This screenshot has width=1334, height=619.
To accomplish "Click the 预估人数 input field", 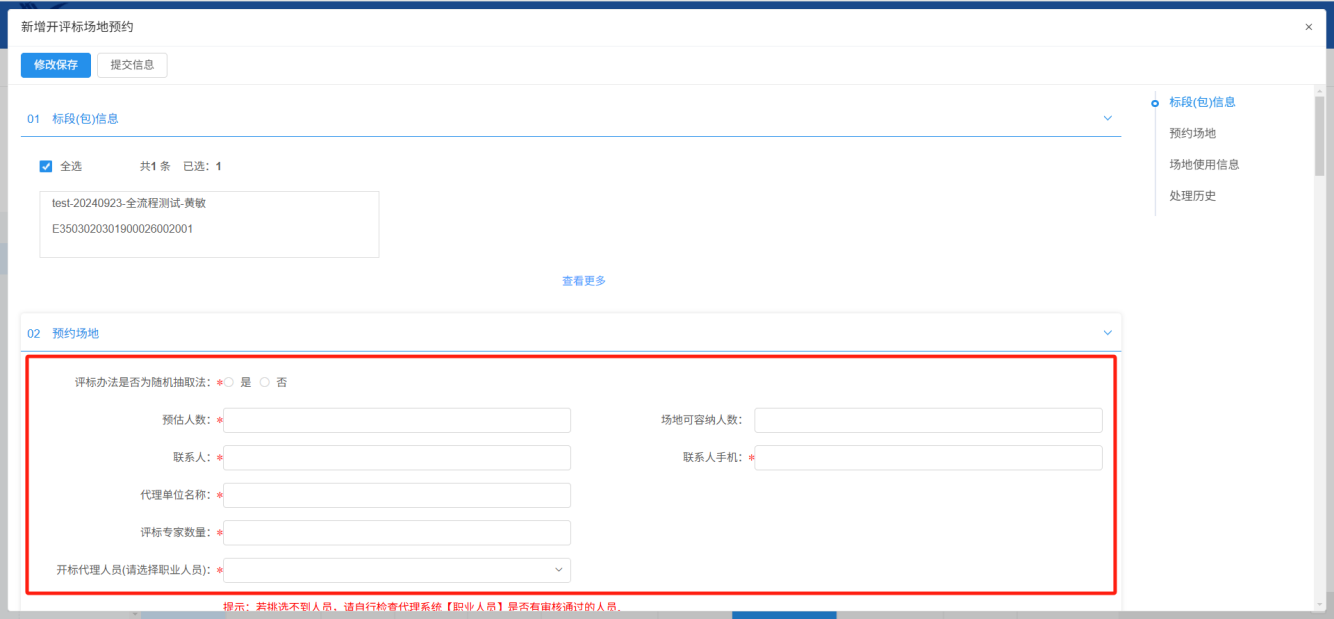I will coord(397,420).
